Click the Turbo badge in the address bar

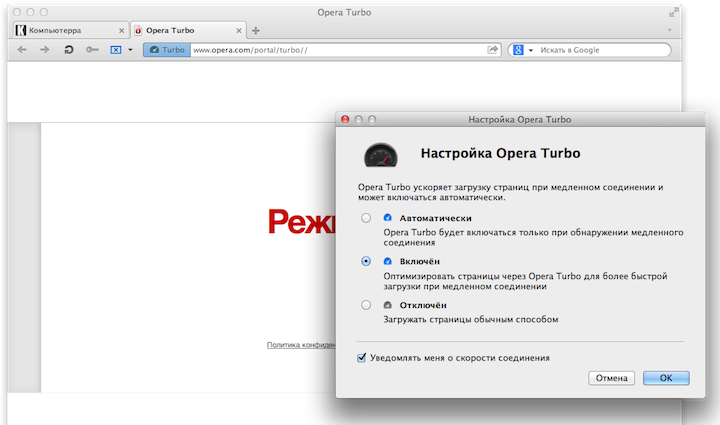167,49
